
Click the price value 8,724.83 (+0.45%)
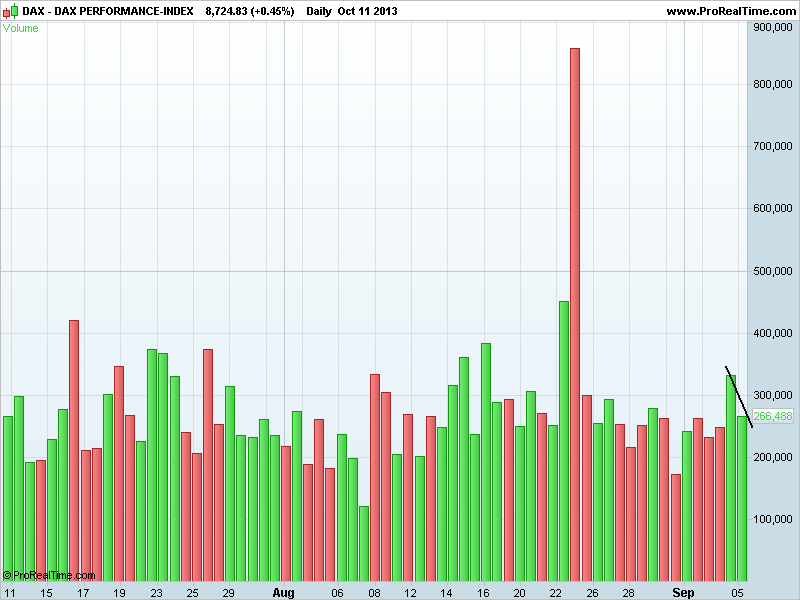tap(250, 11)
